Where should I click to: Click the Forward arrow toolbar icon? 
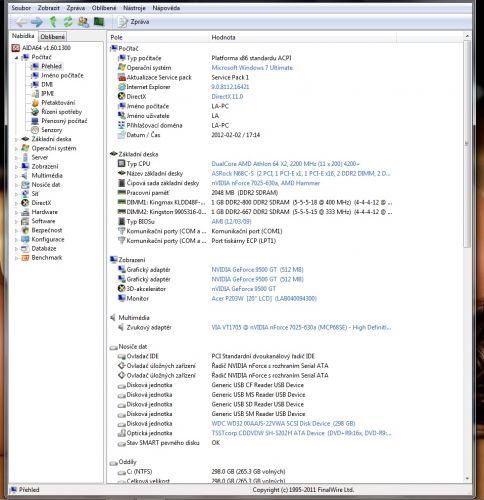pyautogui.click(x=37, y=22)
